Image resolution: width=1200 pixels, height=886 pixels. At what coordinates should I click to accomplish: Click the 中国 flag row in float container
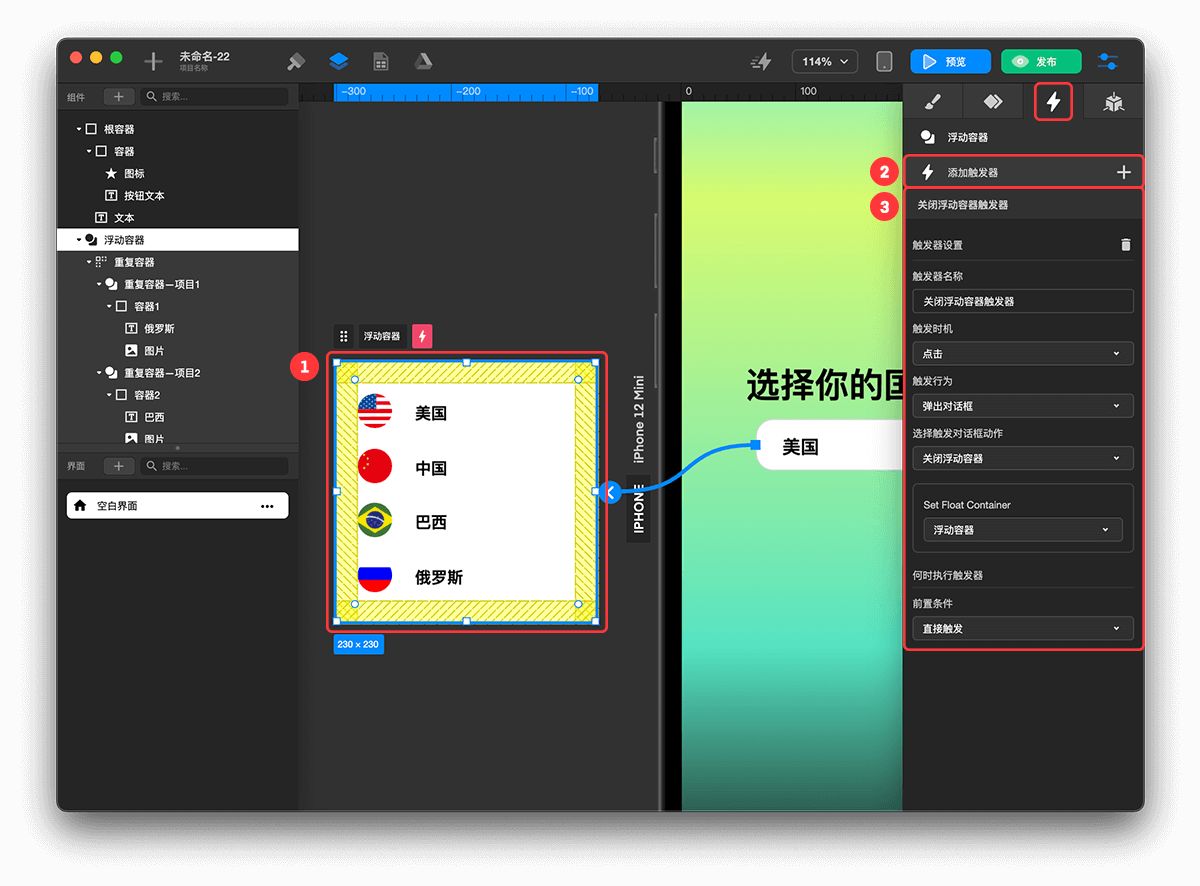click(x=465, y=467)
